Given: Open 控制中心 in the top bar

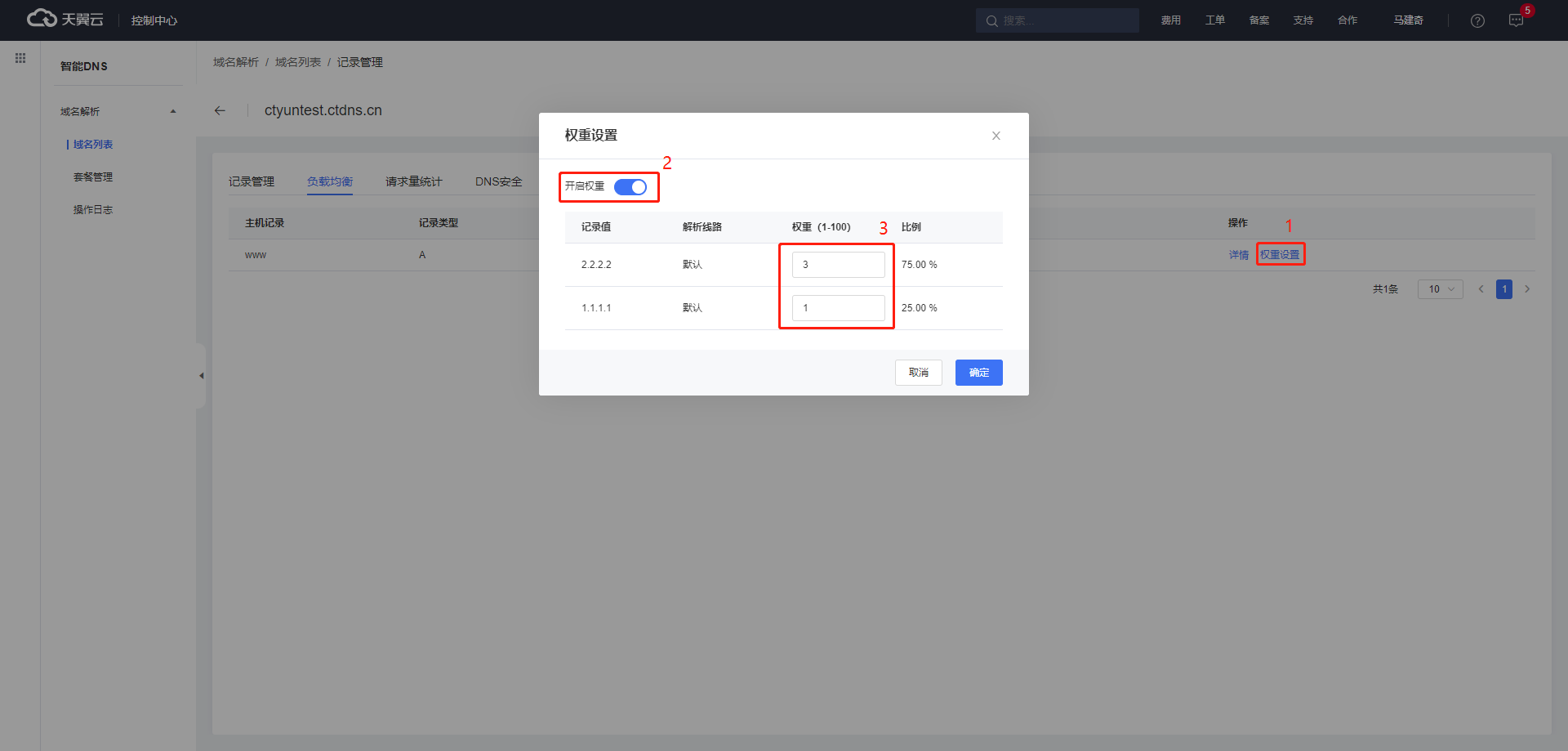Looking at the screenshot, I should tap(154, 20).
